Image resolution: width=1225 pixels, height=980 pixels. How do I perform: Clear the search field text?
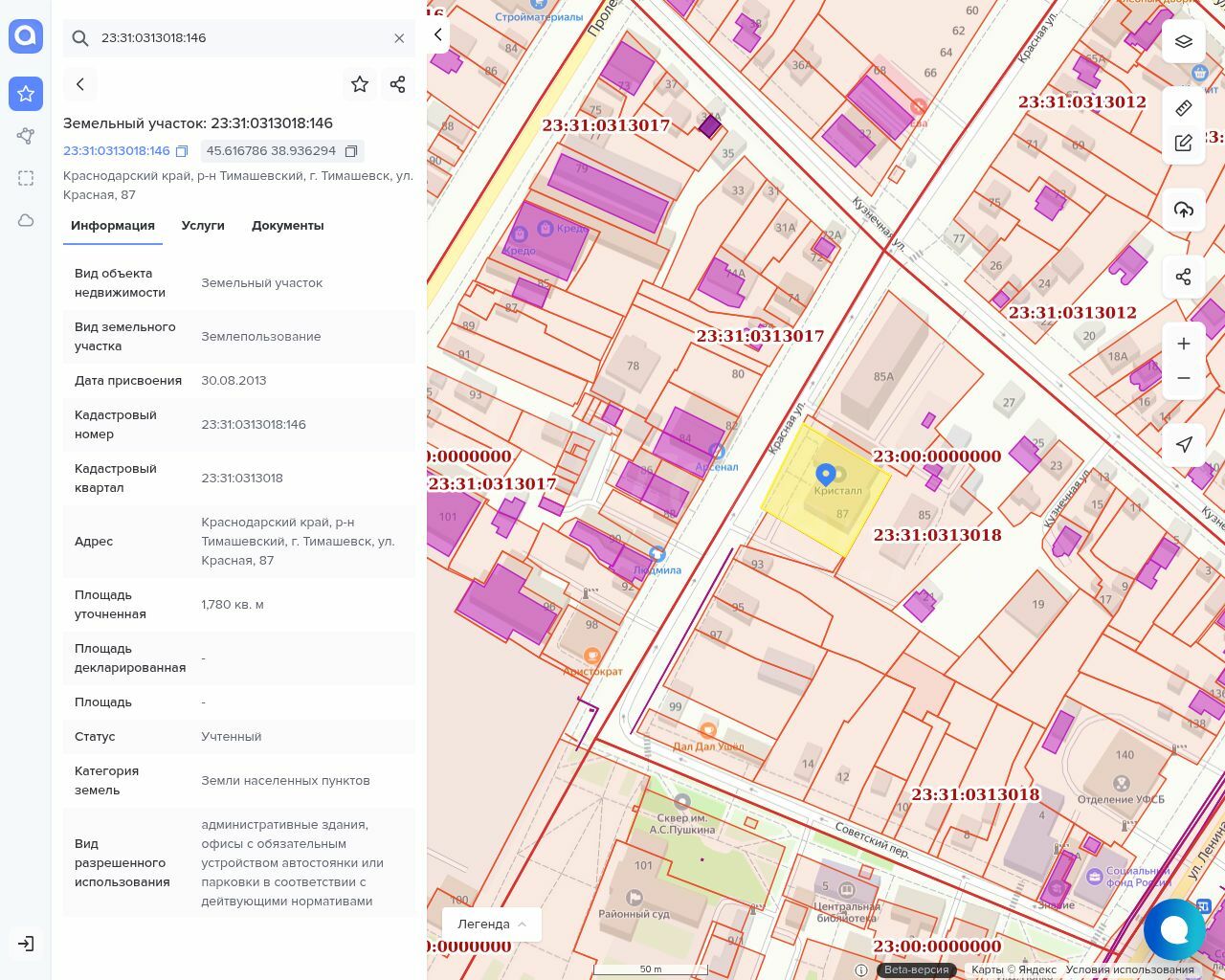(399, 38)
